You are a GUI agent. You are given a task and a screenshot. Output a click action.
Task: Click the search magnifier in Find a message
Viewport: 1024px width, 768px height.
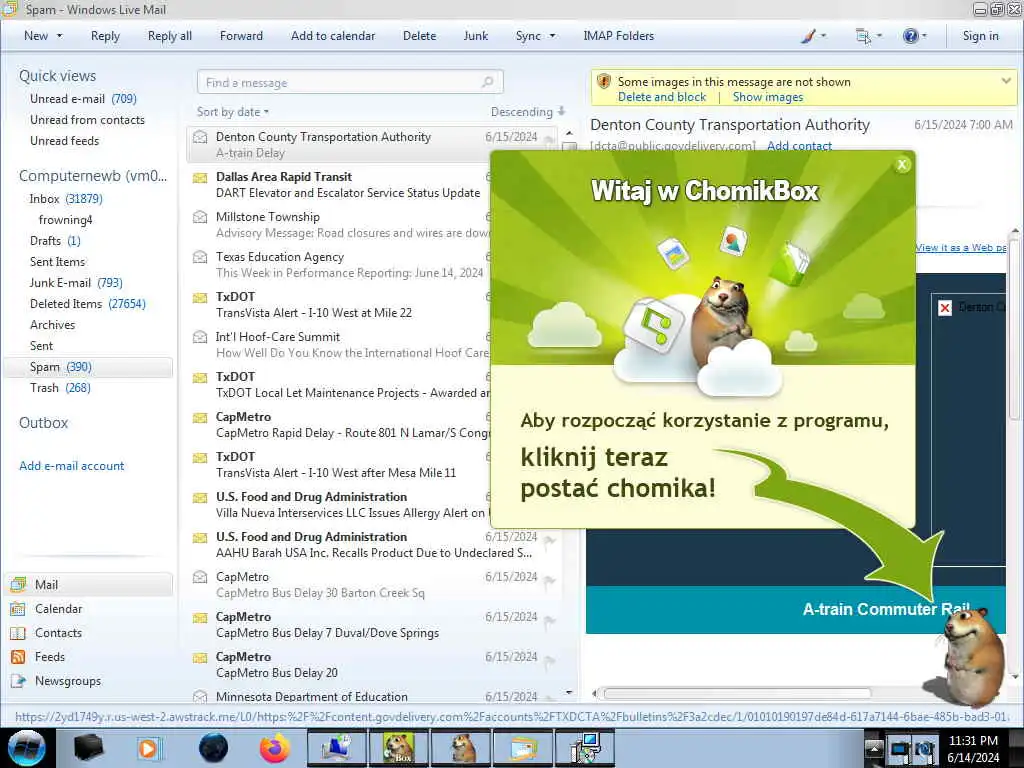[487, 82]
